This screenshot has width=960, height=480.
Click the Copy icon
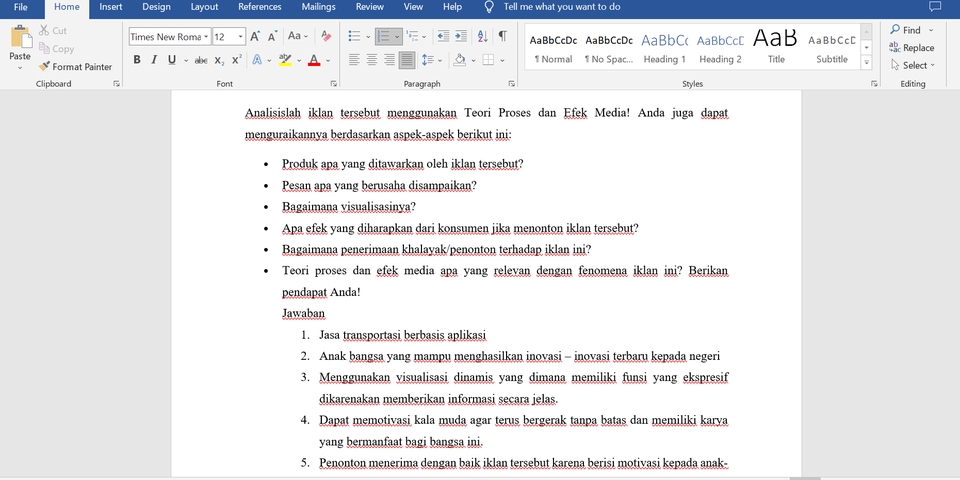[44, 48]
